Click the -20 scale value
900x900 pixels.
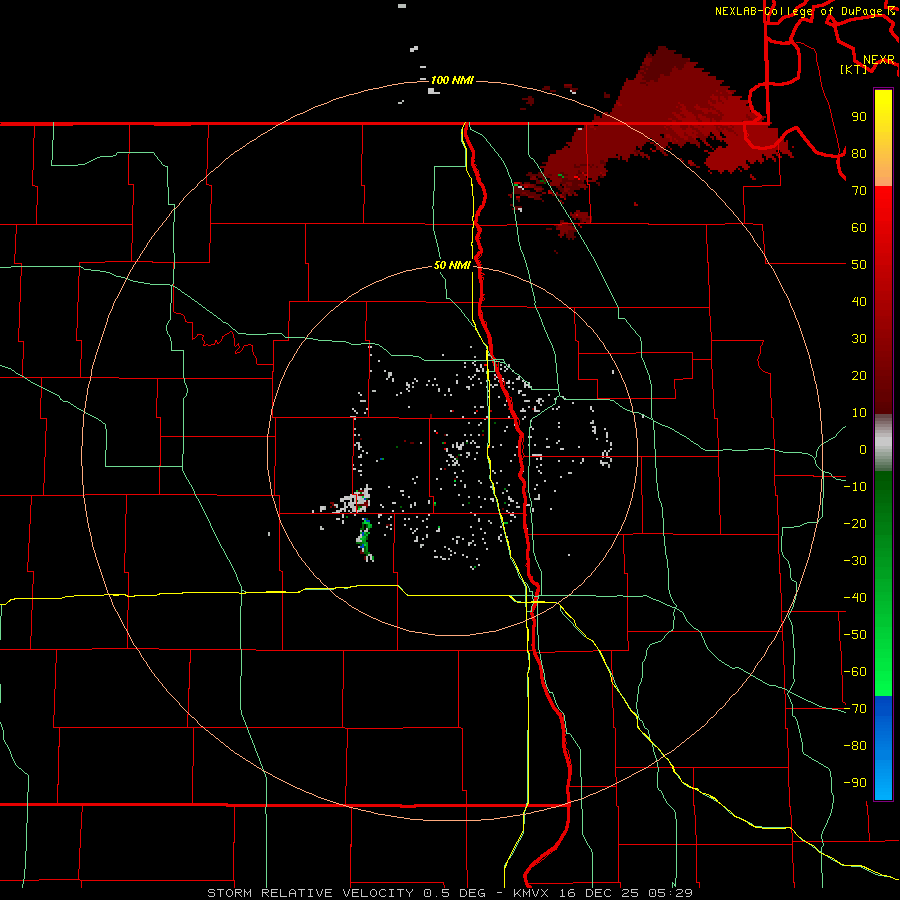pos(855,523)
